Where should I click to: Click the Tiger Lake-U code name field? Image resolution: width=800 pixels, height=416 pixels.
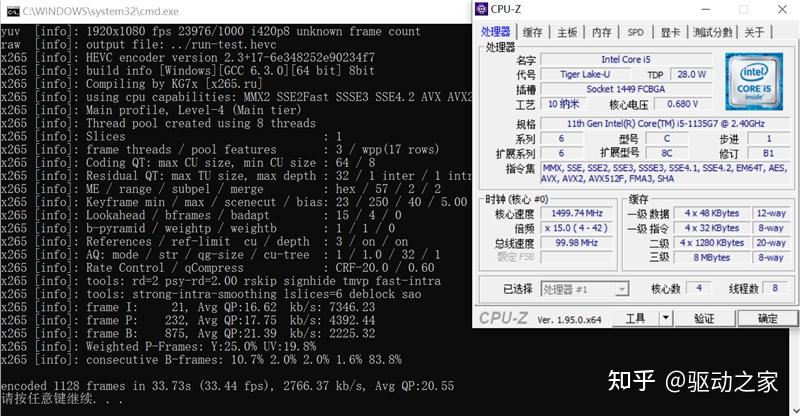(585, 75)
